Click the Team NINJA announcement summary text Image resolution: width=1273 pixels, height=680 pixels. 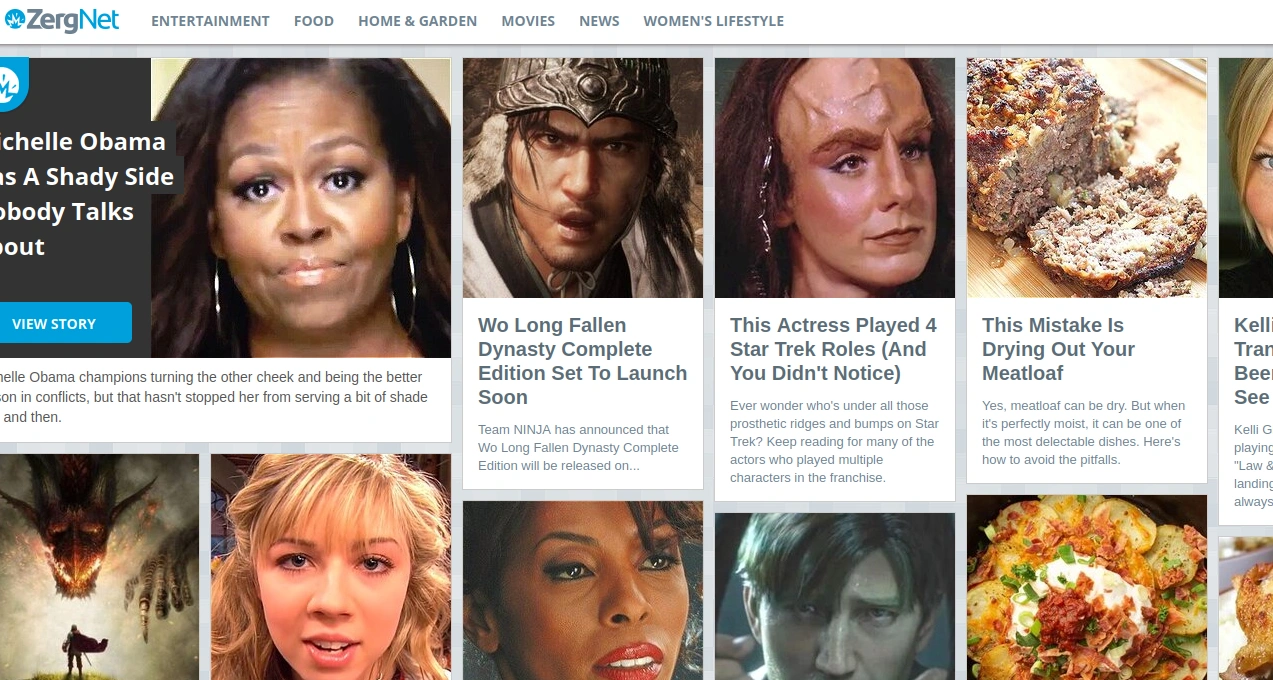click(x=578, y=447)
